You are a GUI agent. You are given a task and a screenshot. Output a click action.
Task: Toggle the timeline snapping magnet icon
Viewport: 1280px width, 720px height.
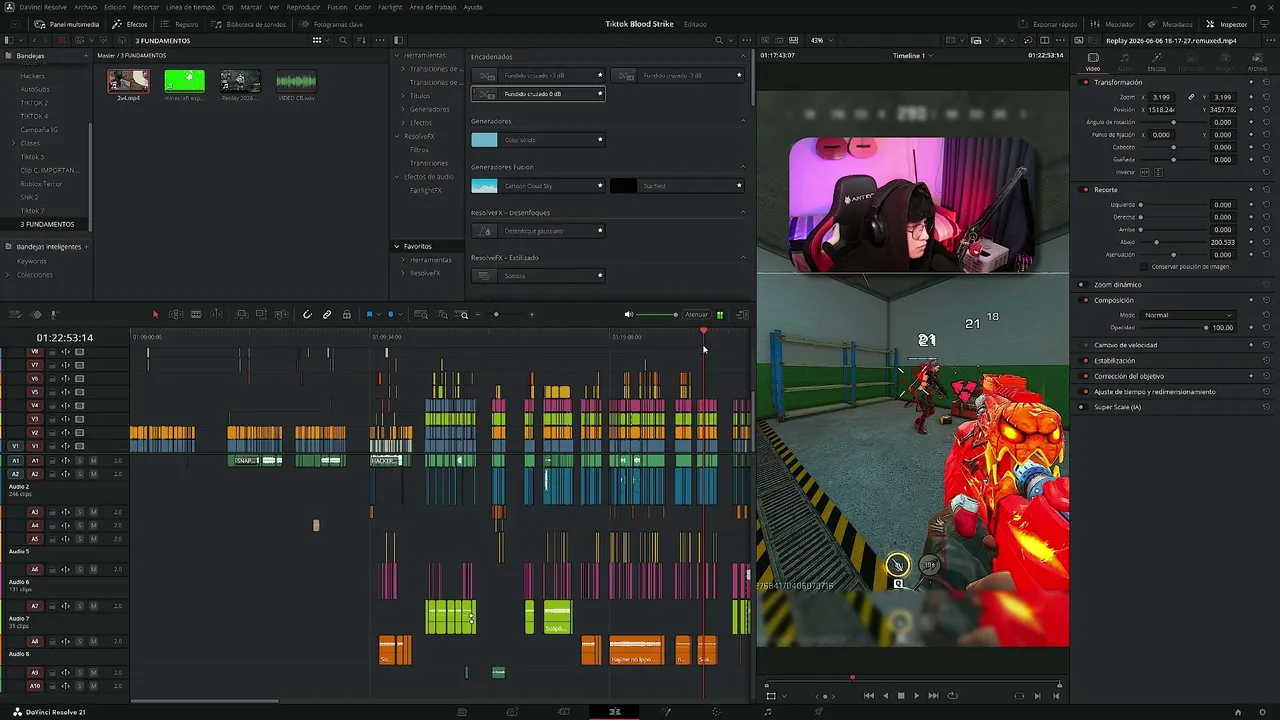pyautogui.click(x=307, y=315)
